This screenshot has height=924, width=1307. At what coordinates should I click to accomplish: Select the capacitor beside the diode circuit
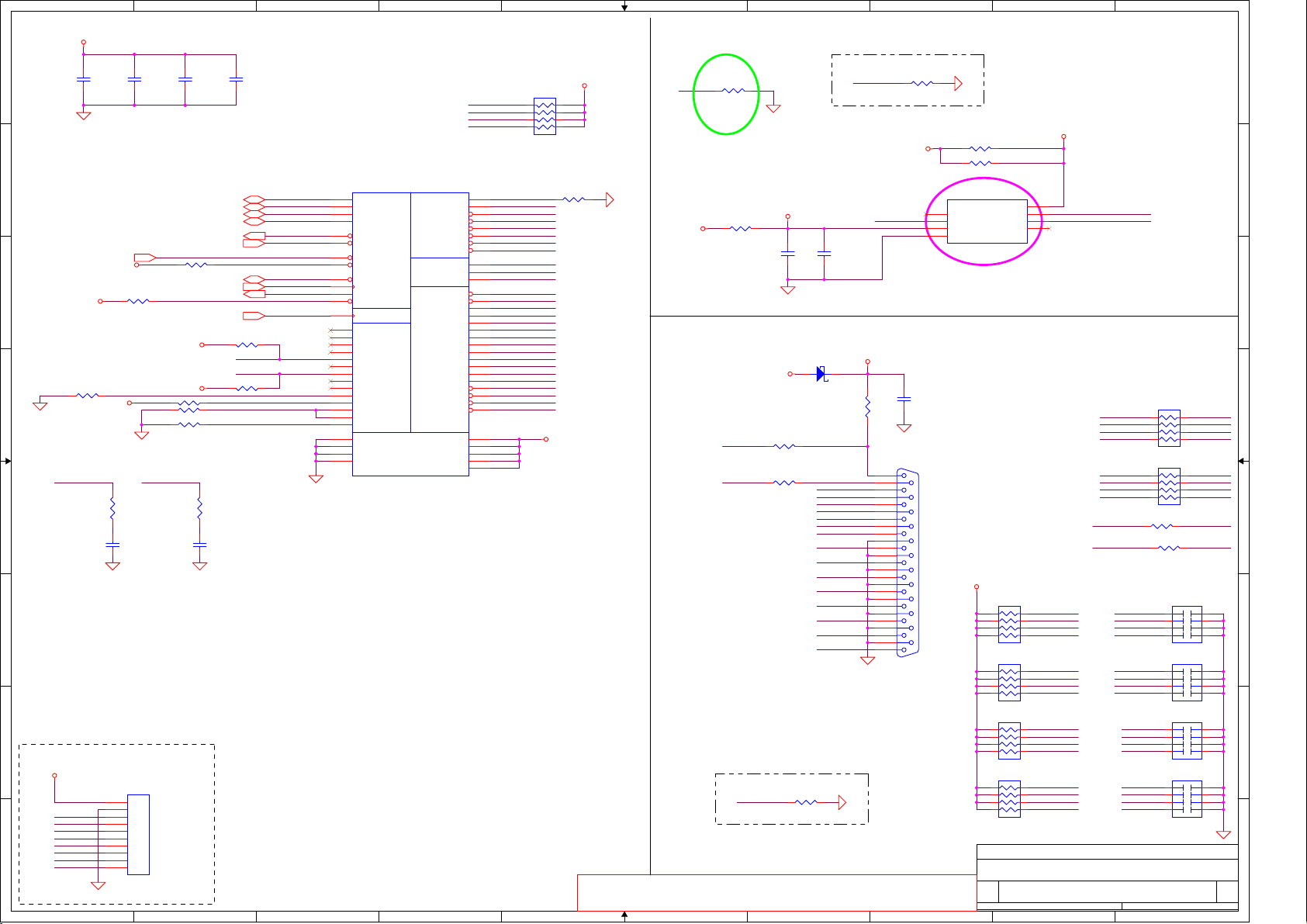click(x=904, y=399)
